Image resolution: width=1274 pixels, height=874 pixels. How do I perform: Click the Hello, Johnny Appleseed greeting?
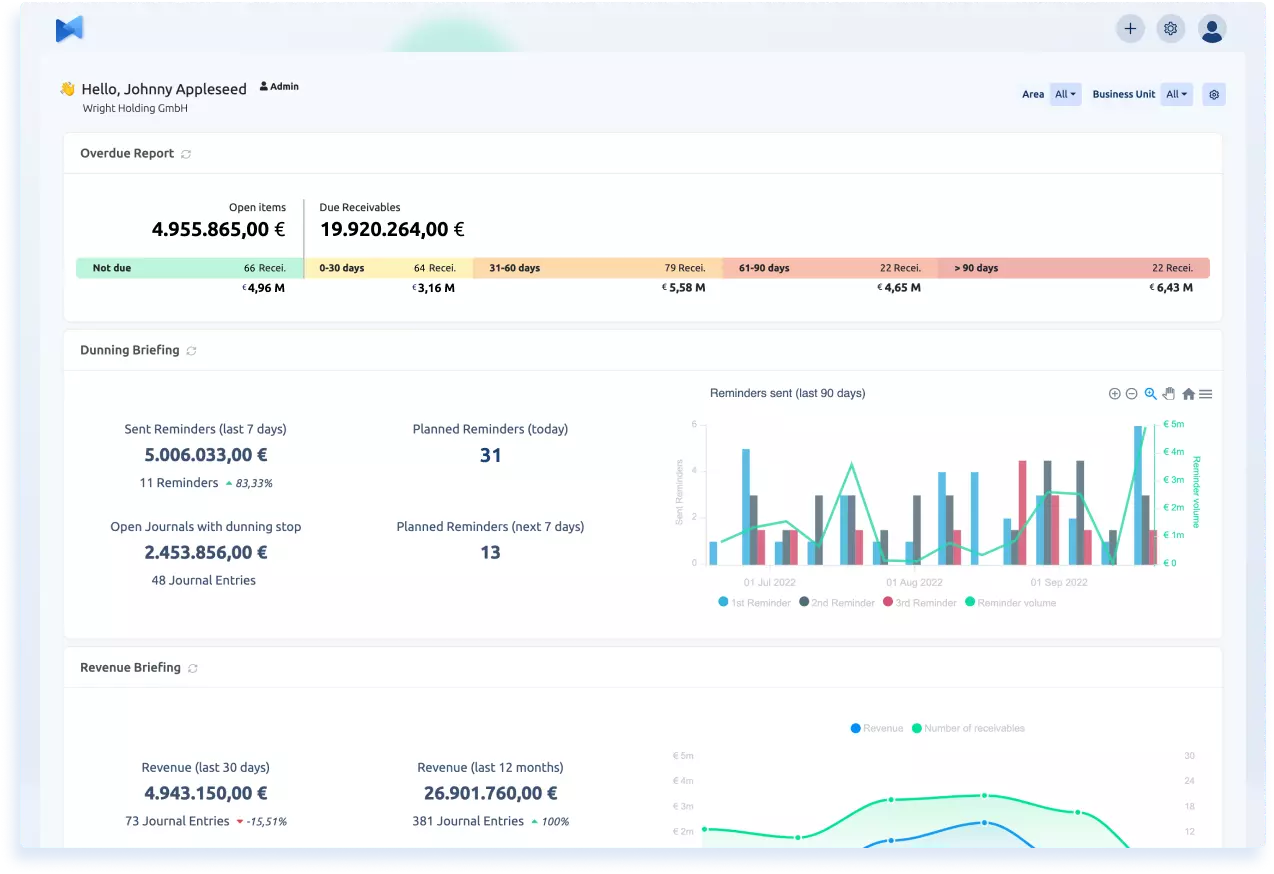(x=164, y=89)
